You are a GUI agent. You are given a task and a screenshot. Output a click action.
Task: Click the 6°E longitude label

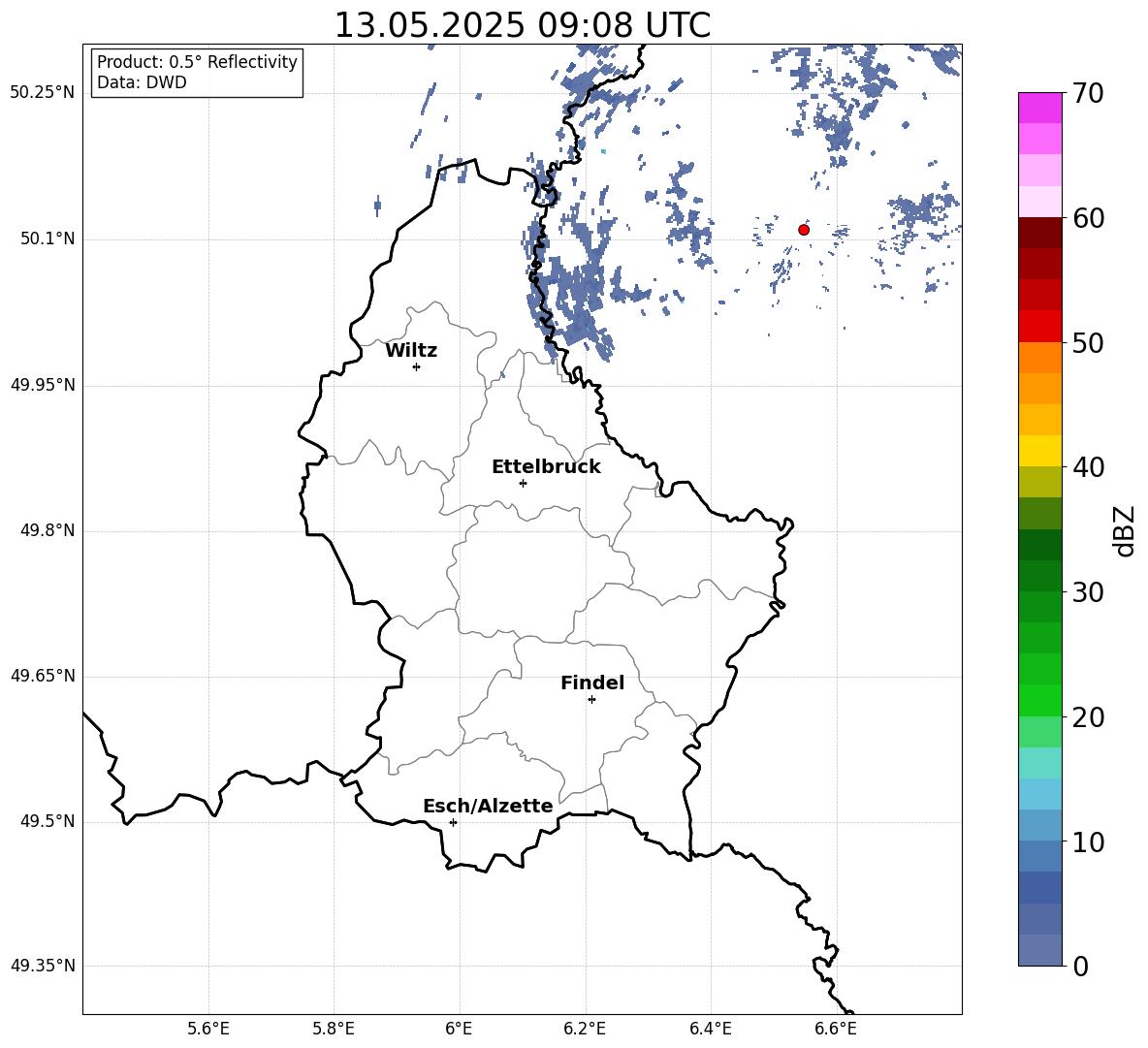click(459, 1029)
